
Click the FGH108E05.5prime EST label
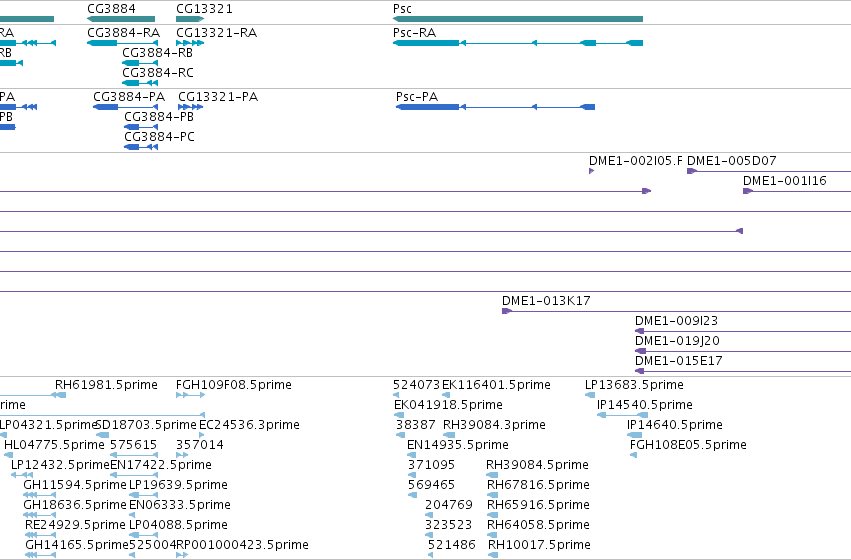(x=688, y=445)
